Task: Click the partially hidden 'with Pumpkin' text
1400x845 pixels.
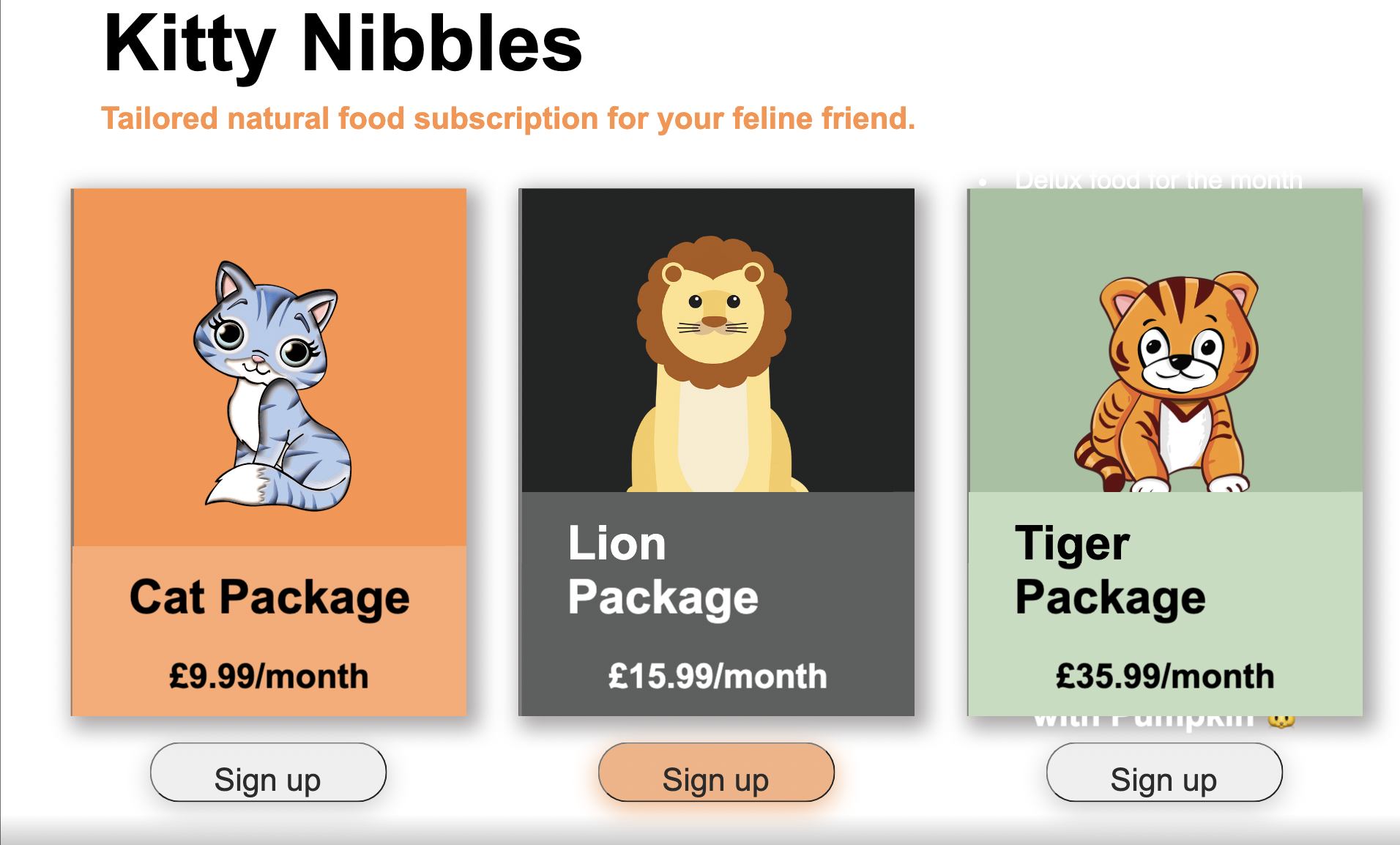Action: click(x=1142, y=721)
